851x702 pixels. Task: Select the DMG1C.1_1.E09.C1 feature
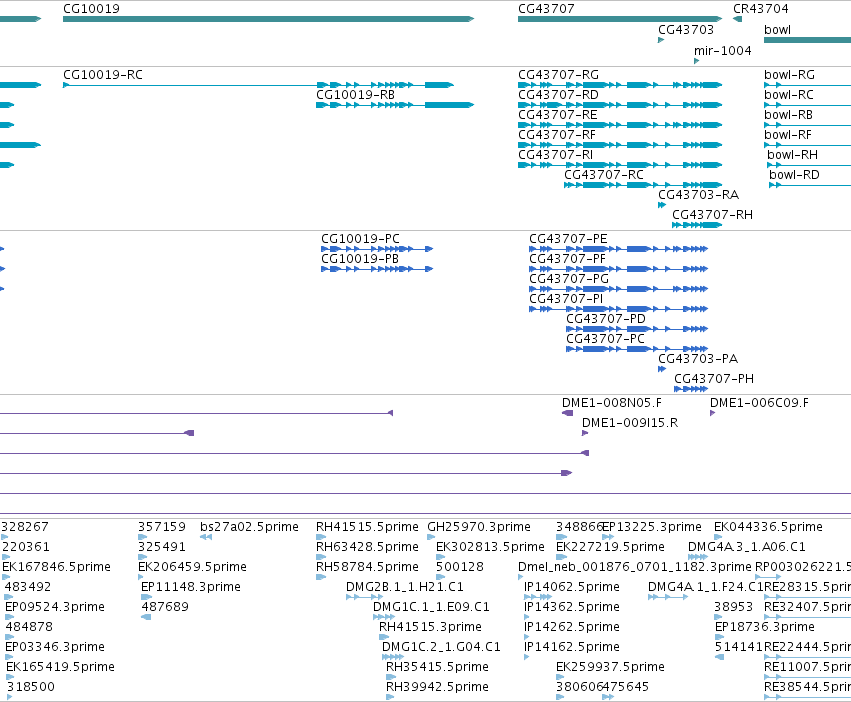pos(384,617)
